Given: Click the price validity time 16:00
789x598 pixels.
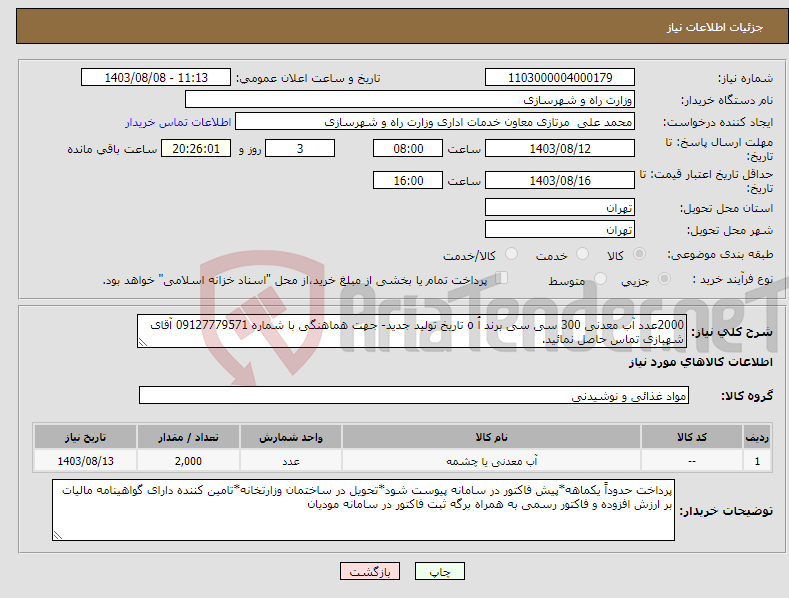Looking at the screenshot, I should coord(408,180).
